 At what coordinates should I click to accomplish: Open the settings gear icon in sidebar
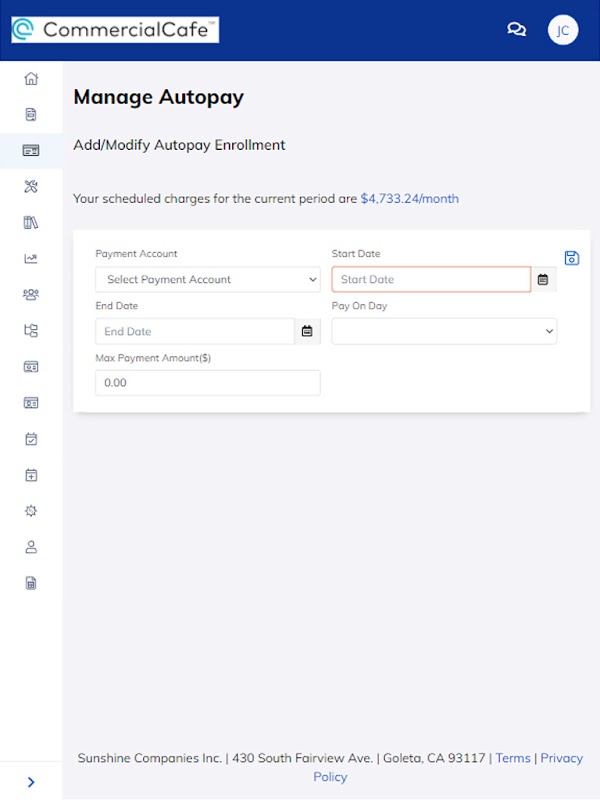(31, 510)
